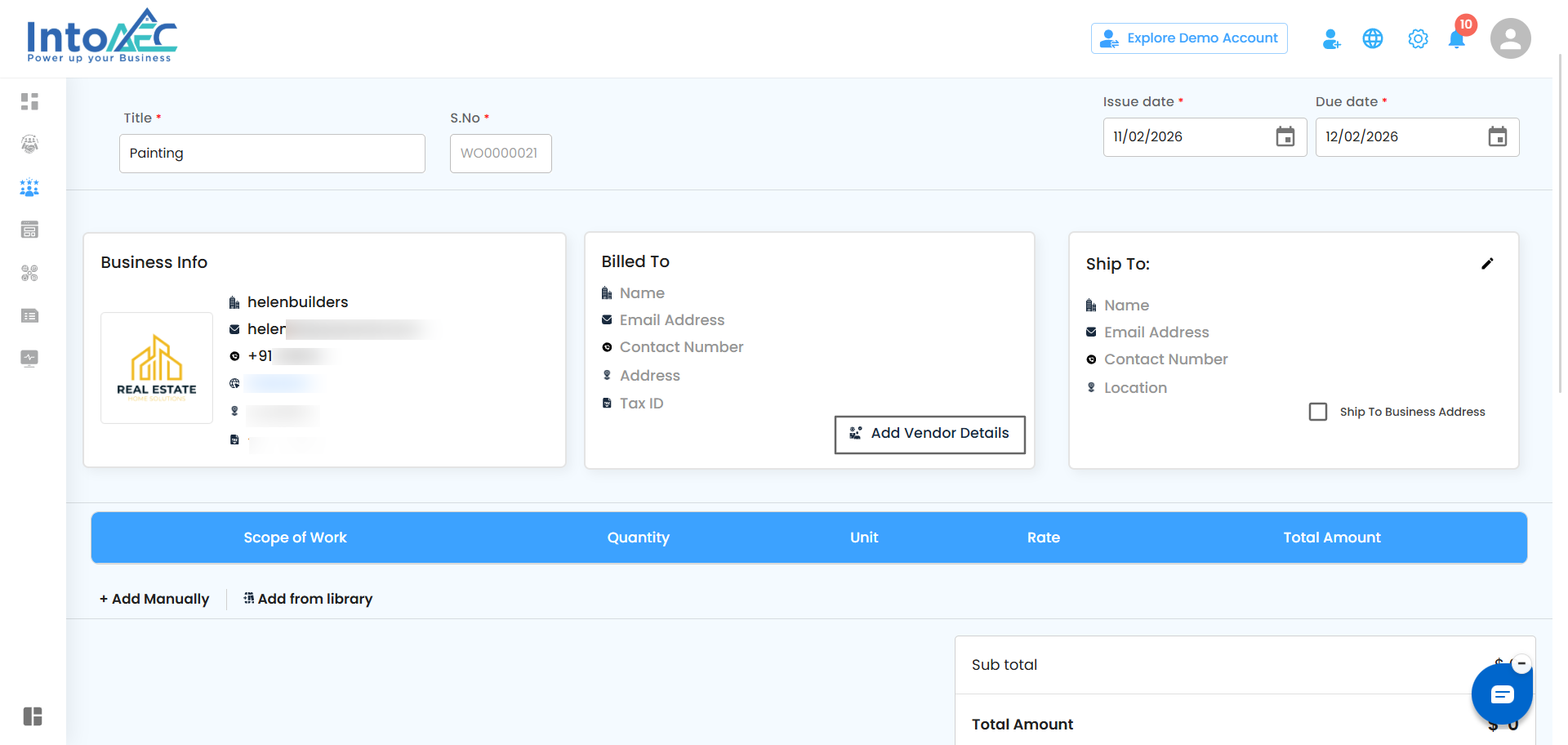Click the four-circle drone sidebar icon
1568x745 pixels.
click(x=30, y=273)
